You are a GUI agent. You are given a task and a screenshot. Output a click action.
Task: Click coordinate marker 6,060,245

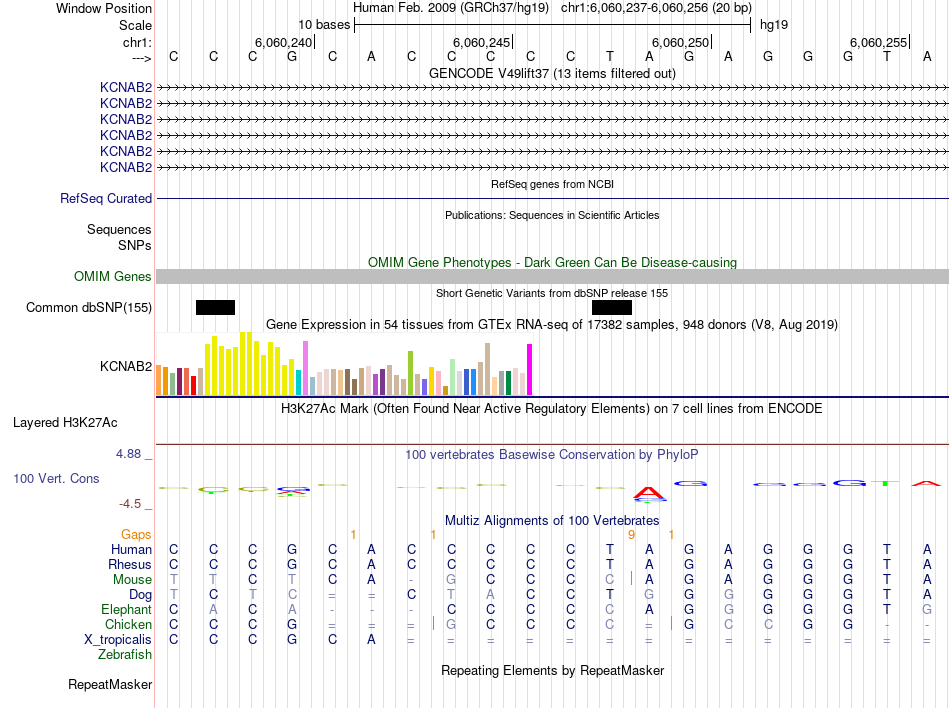pyautogui.click(x=482, y=42)
